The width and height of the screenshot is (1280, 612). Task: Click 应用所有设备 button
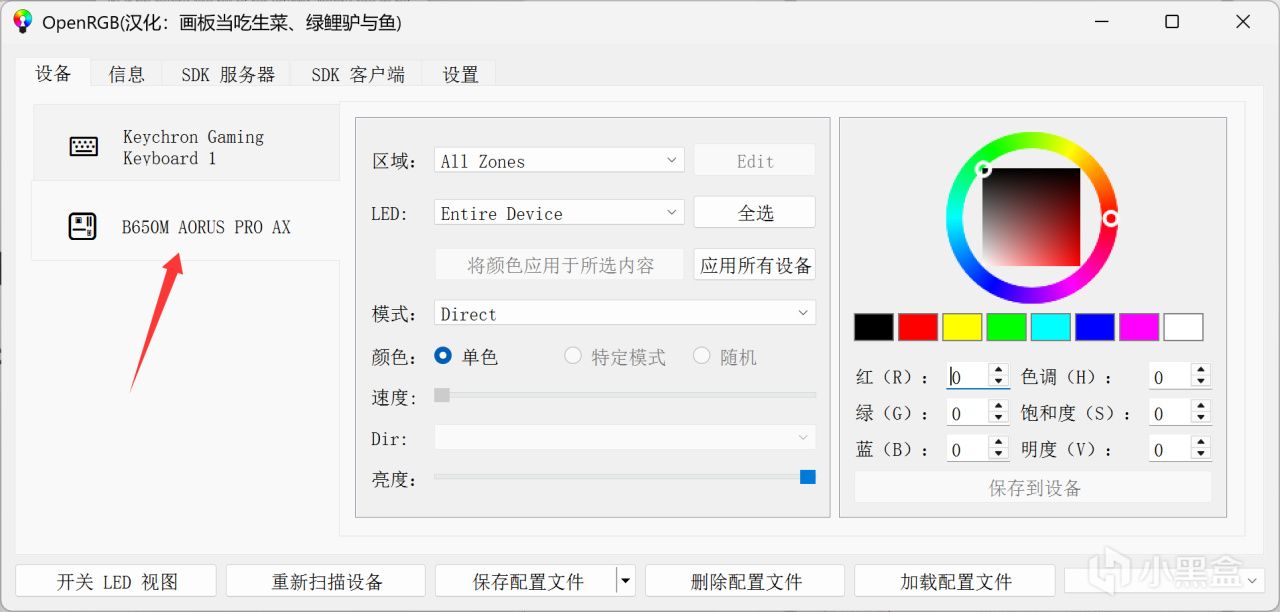click(755, 265)
